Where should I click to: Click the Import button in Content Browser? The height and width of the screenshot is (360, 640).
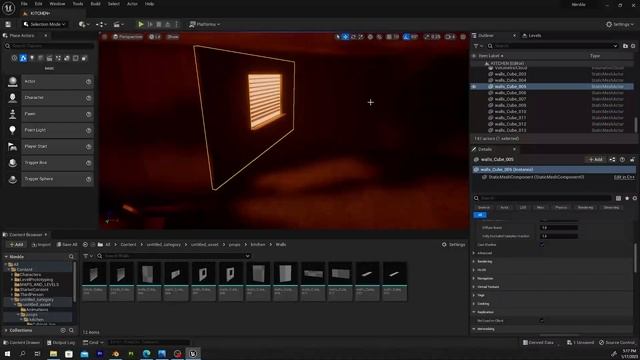coord(41,244)
